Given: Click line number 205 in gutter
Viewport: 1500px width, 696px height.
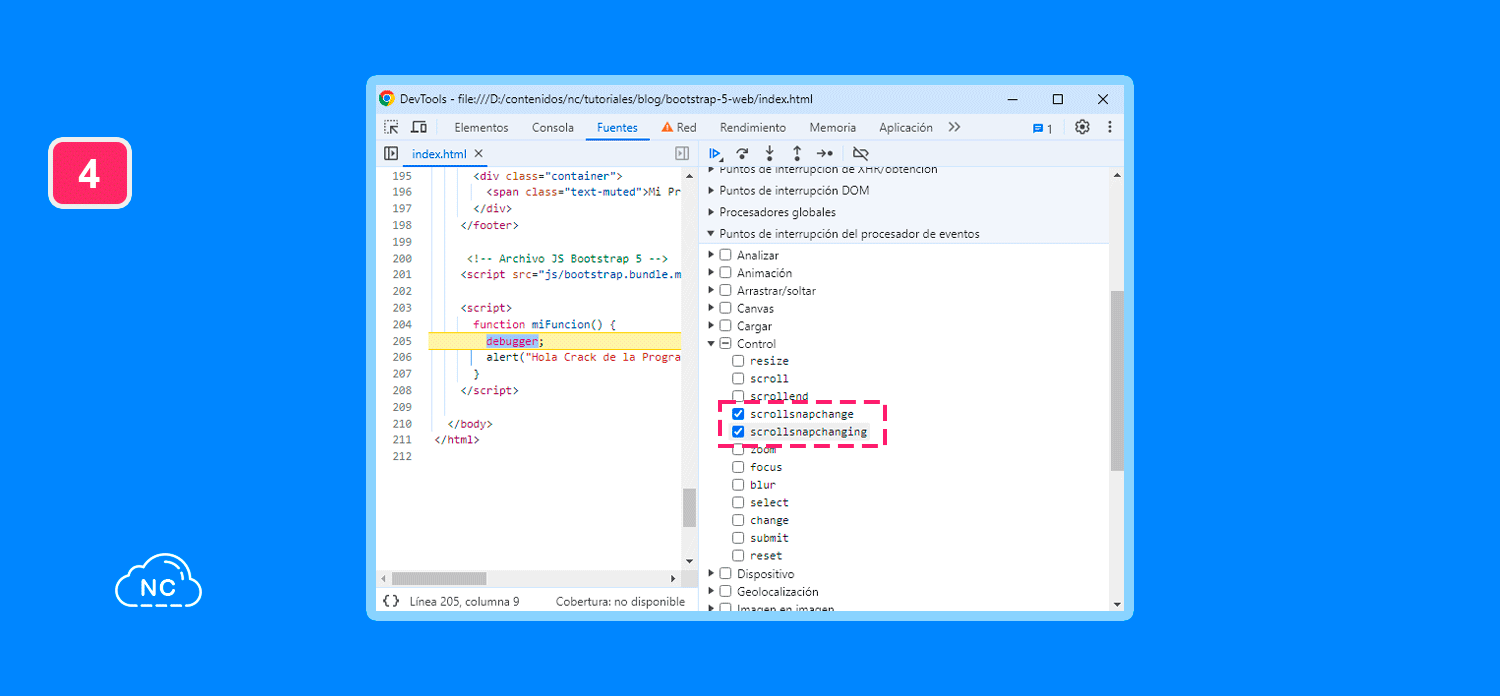Looking at the screenshot, I should pyautogui.click(x=401, y=341).
